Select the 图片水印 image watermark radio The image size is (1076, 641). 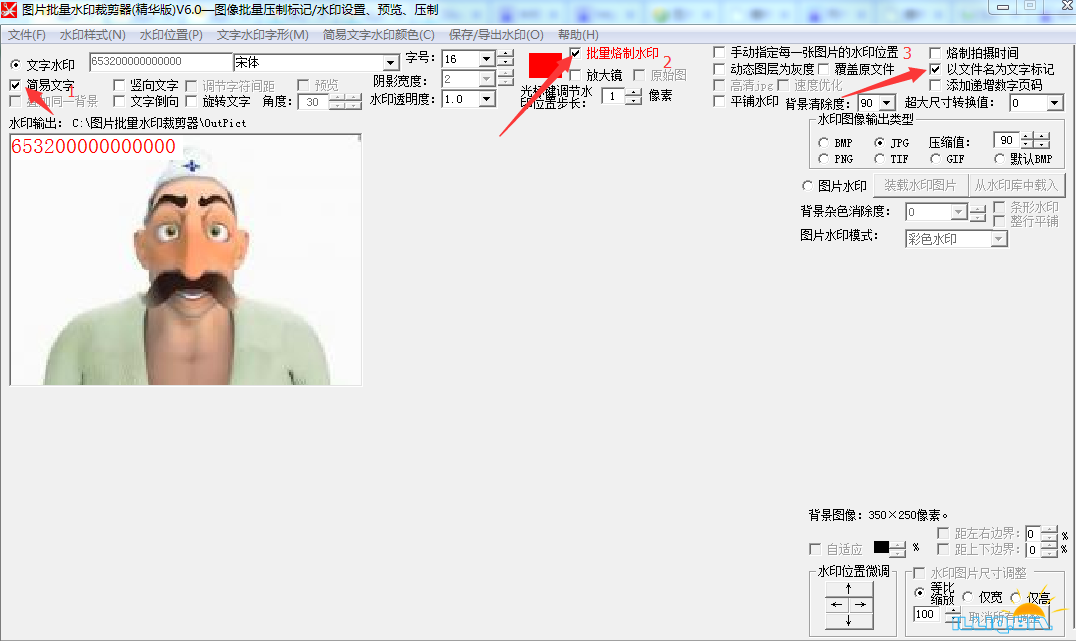click(x=807, y=186)
